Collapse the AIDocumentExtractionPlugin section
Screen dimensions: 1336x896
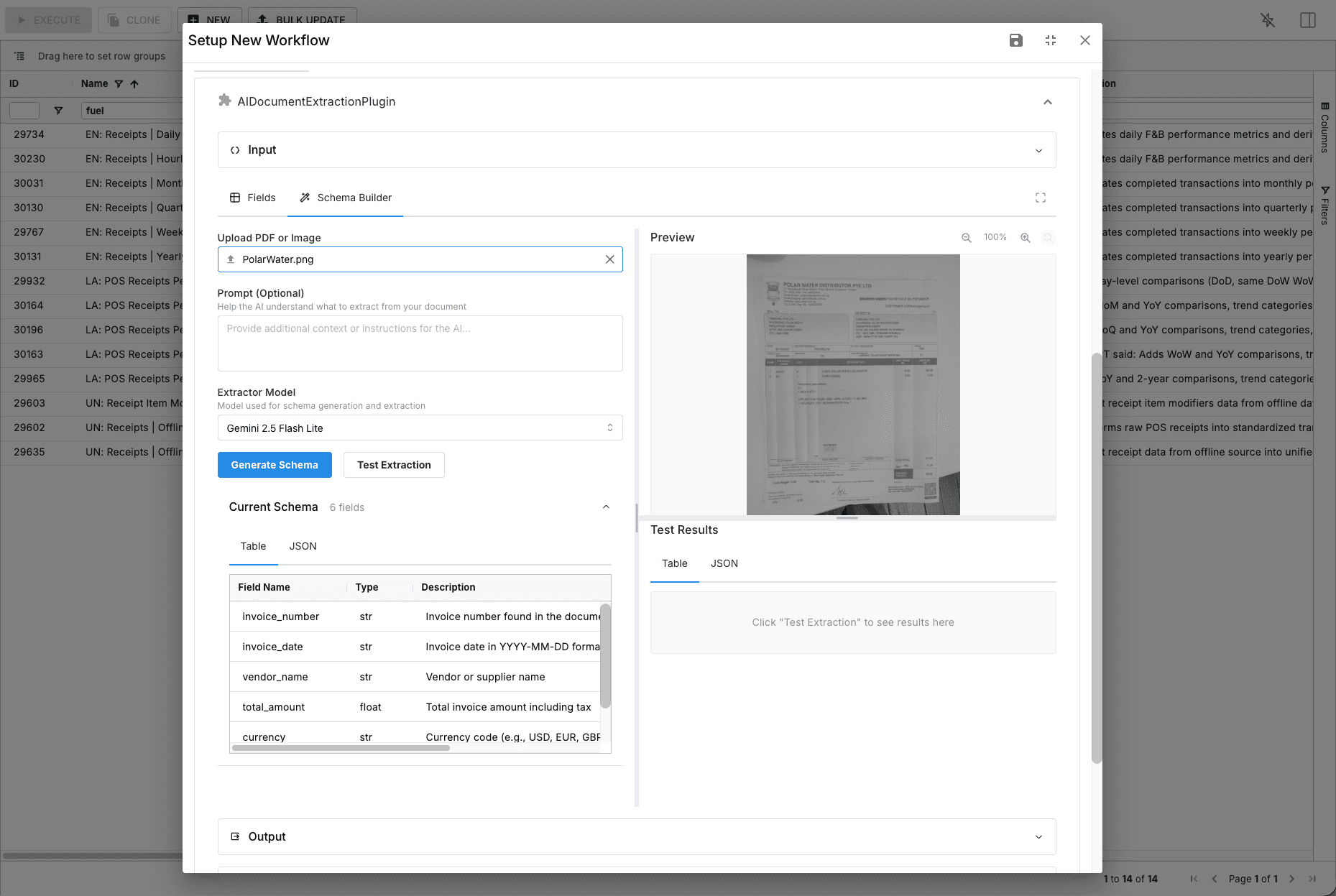(x=1047, y=102)
